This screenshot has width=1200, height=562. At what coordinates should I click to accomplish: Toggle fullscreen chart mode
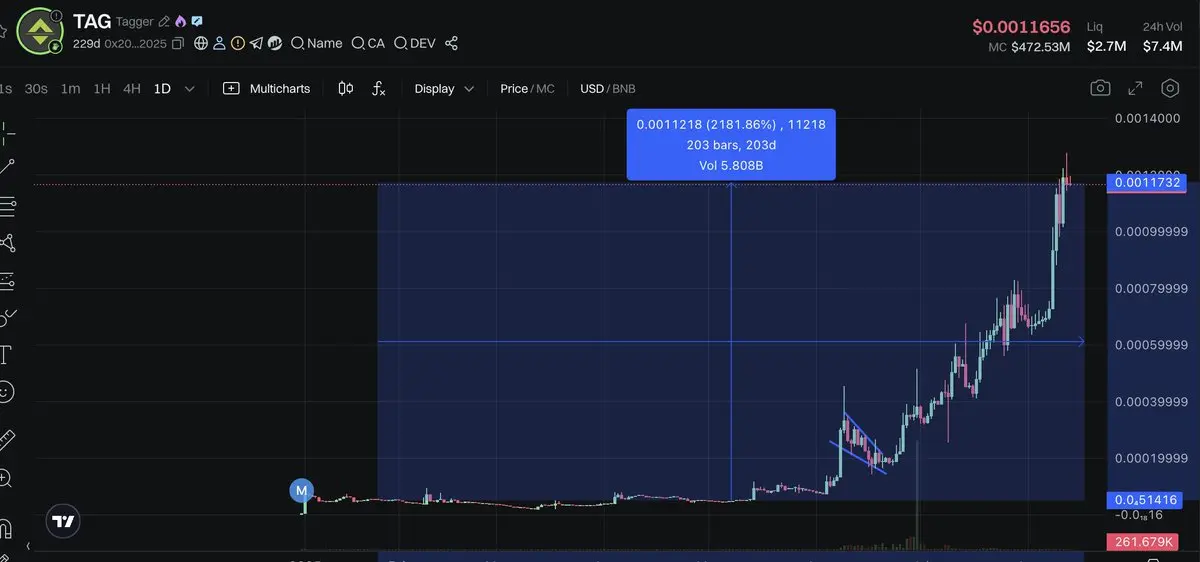[1135, 89]
